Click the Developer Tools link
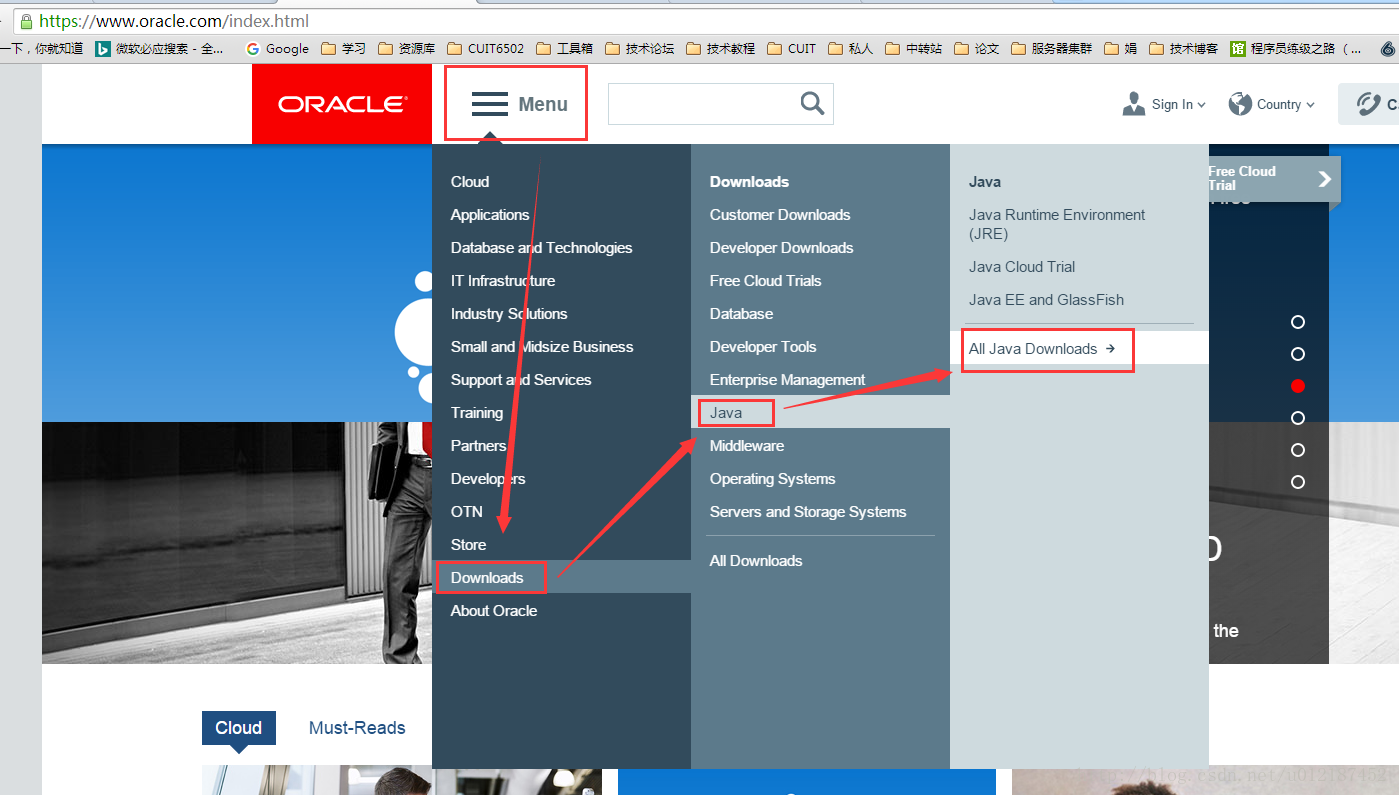1399x795 pixels. 763,347
